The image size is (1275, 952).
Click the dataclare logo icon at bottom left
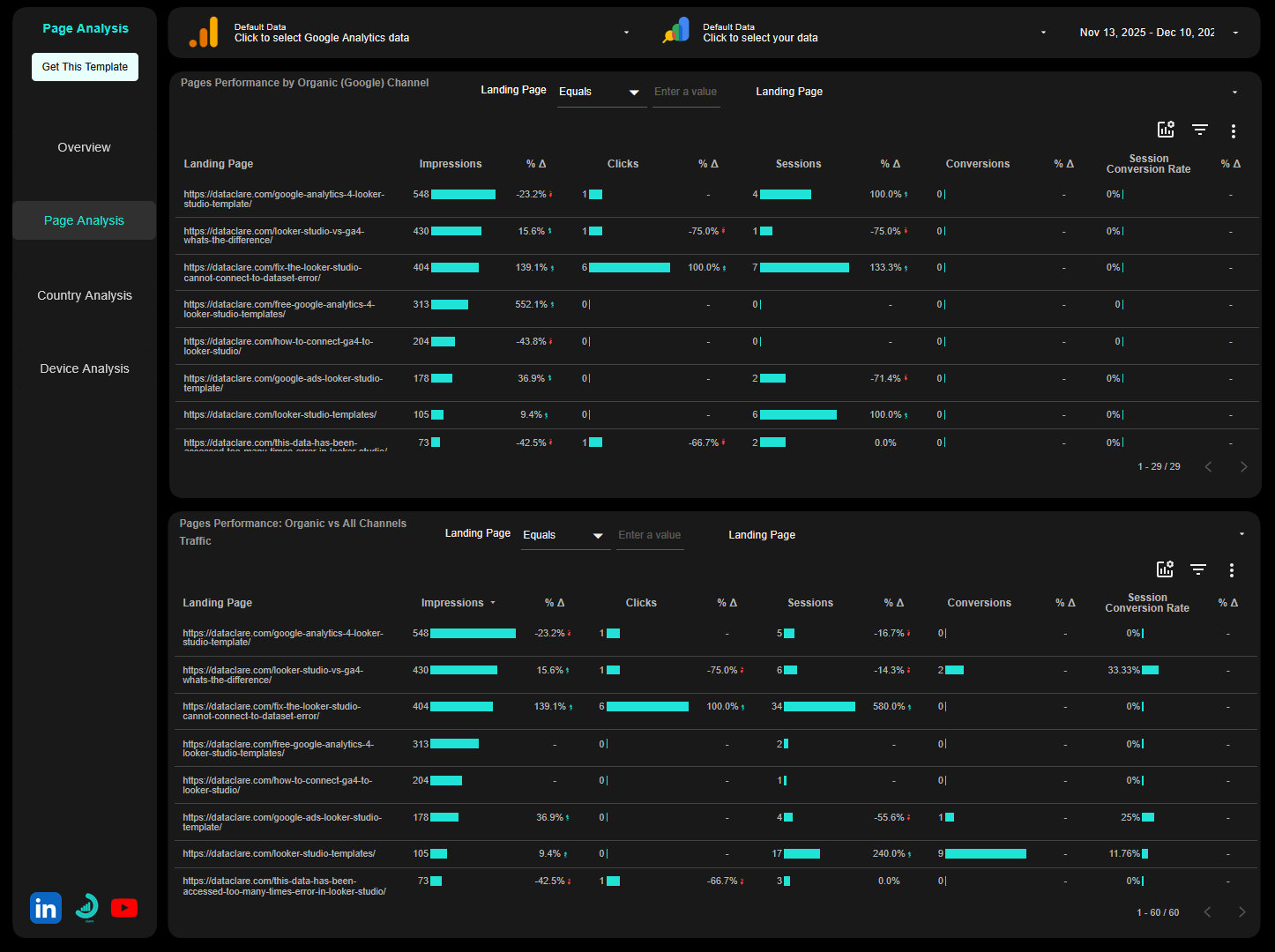pyautogui.click(x=86, y=907)
